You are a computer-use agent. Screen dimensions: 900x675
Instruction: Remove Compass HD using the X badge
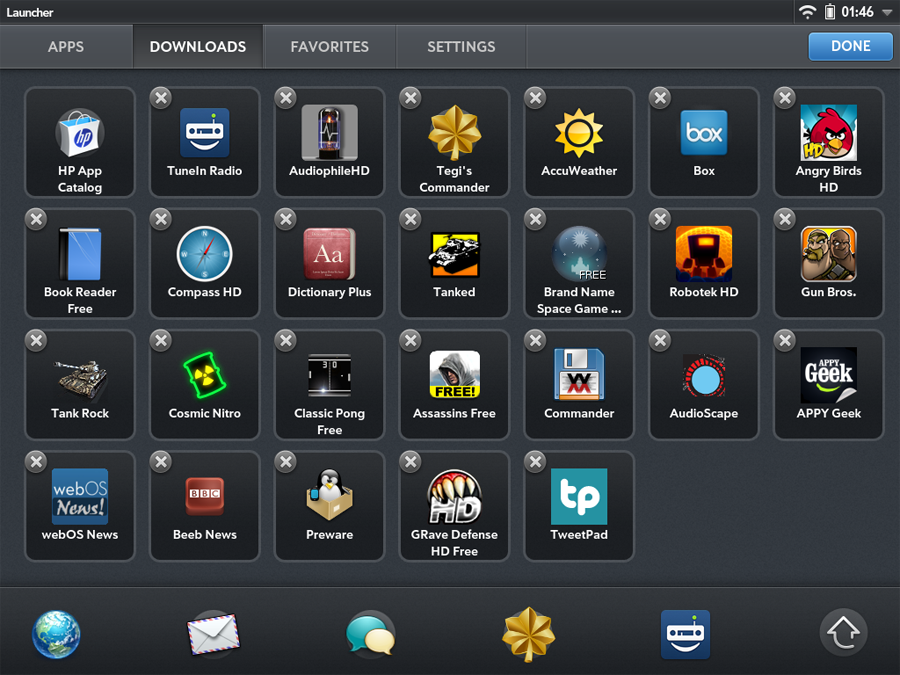coord(161,219)
